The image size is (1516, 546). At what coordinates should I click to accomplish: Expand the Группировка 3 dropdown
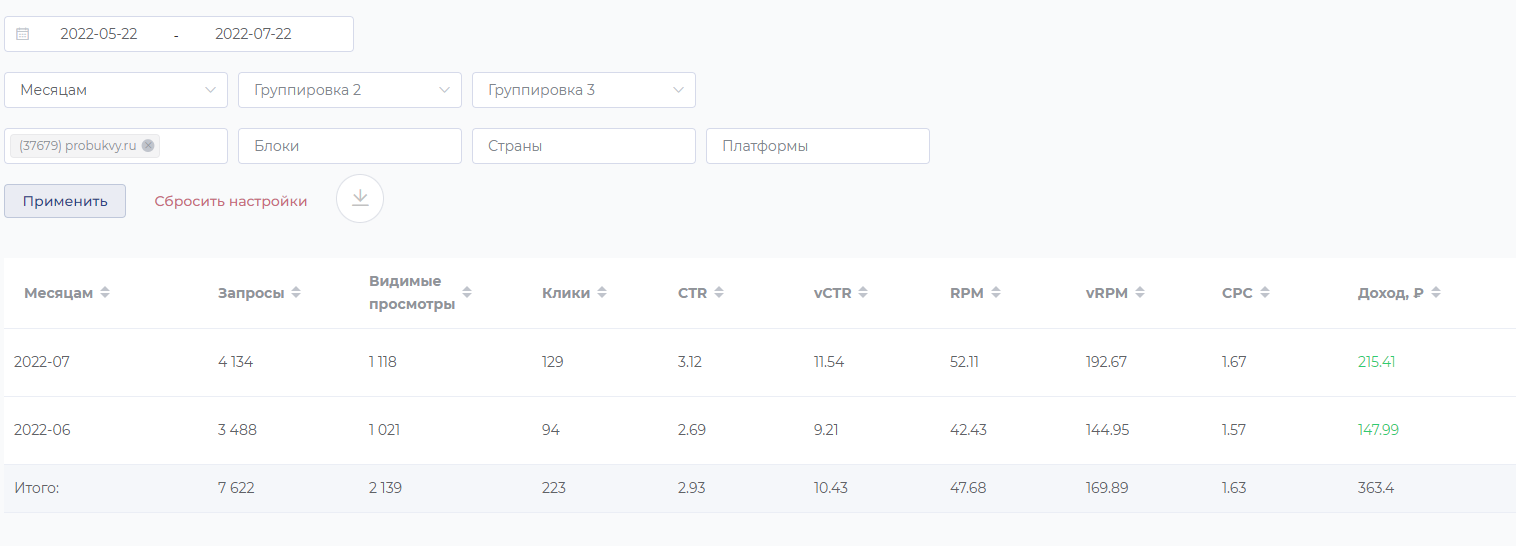[584, 90]
